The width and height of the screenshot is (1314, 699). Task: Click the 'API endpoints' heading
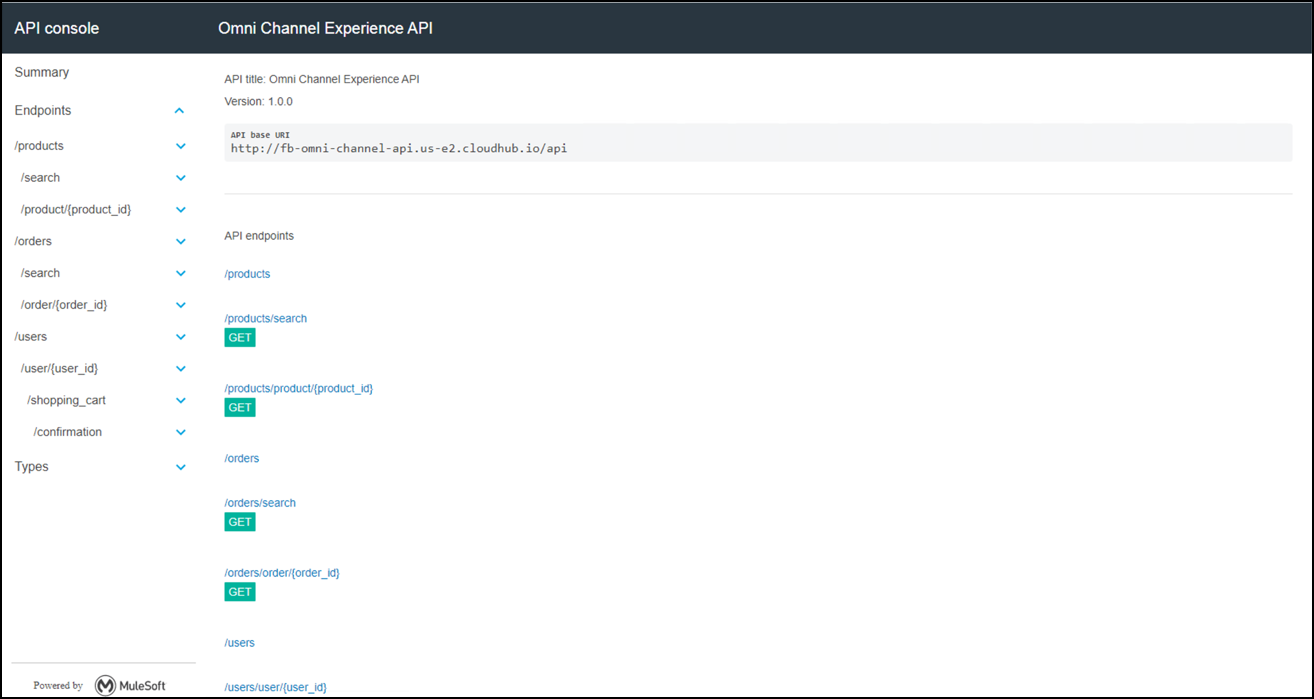259,236
